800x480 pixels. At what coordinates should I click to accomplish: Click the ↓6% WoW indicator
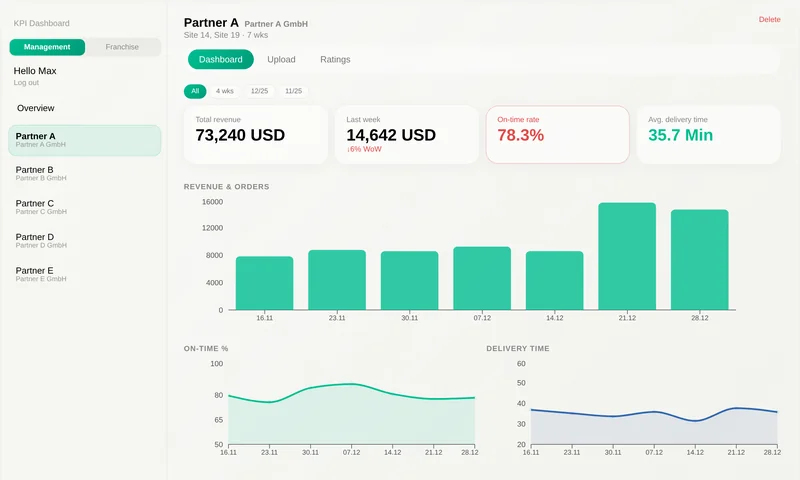point(364,149)
